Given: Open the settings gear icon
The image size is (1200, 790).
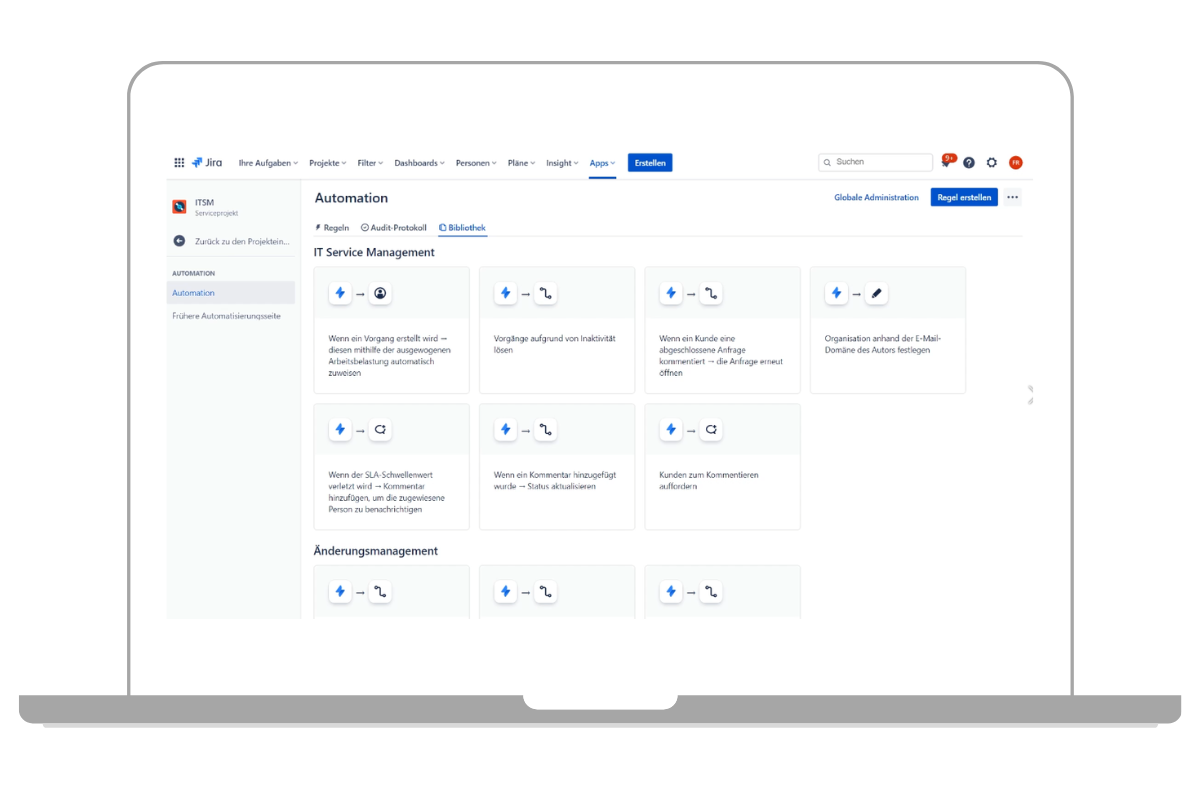Looking at the screenshot, I should pos(992,163).
